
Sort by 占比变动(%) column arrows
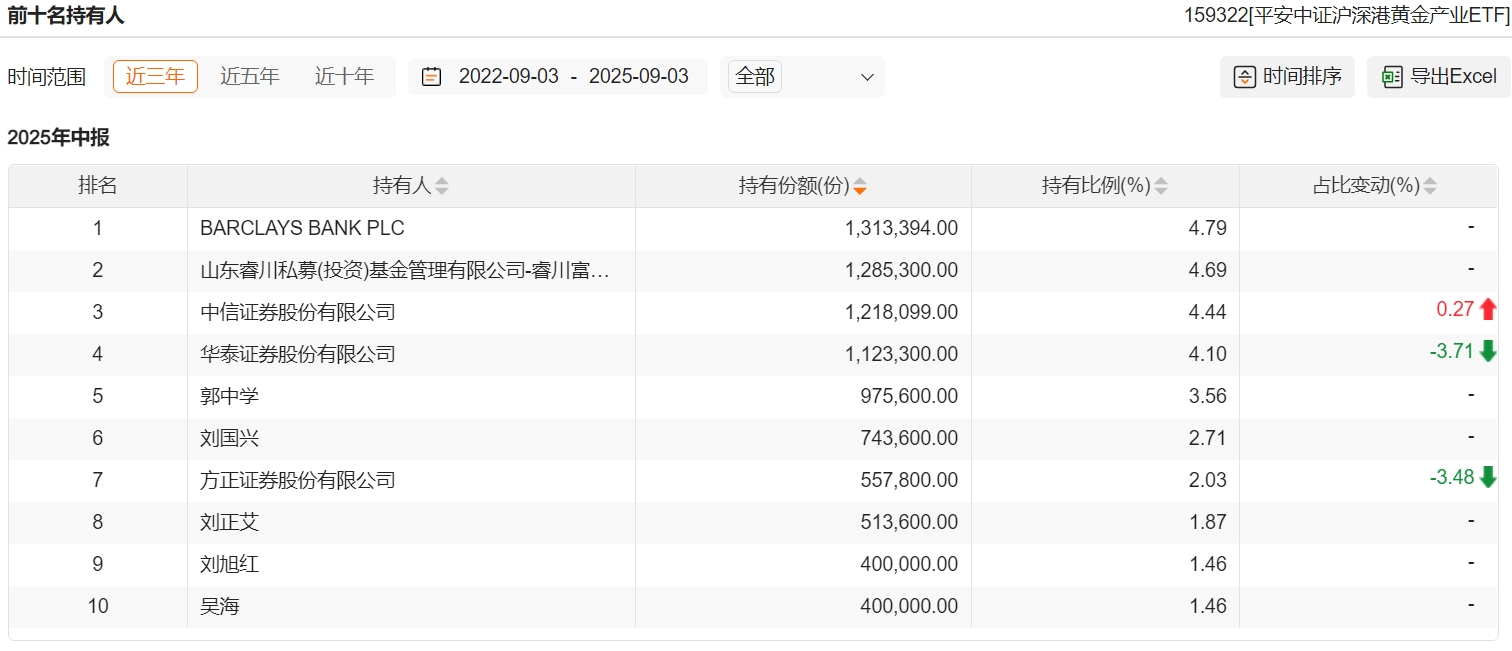(x=1430, y=186)
